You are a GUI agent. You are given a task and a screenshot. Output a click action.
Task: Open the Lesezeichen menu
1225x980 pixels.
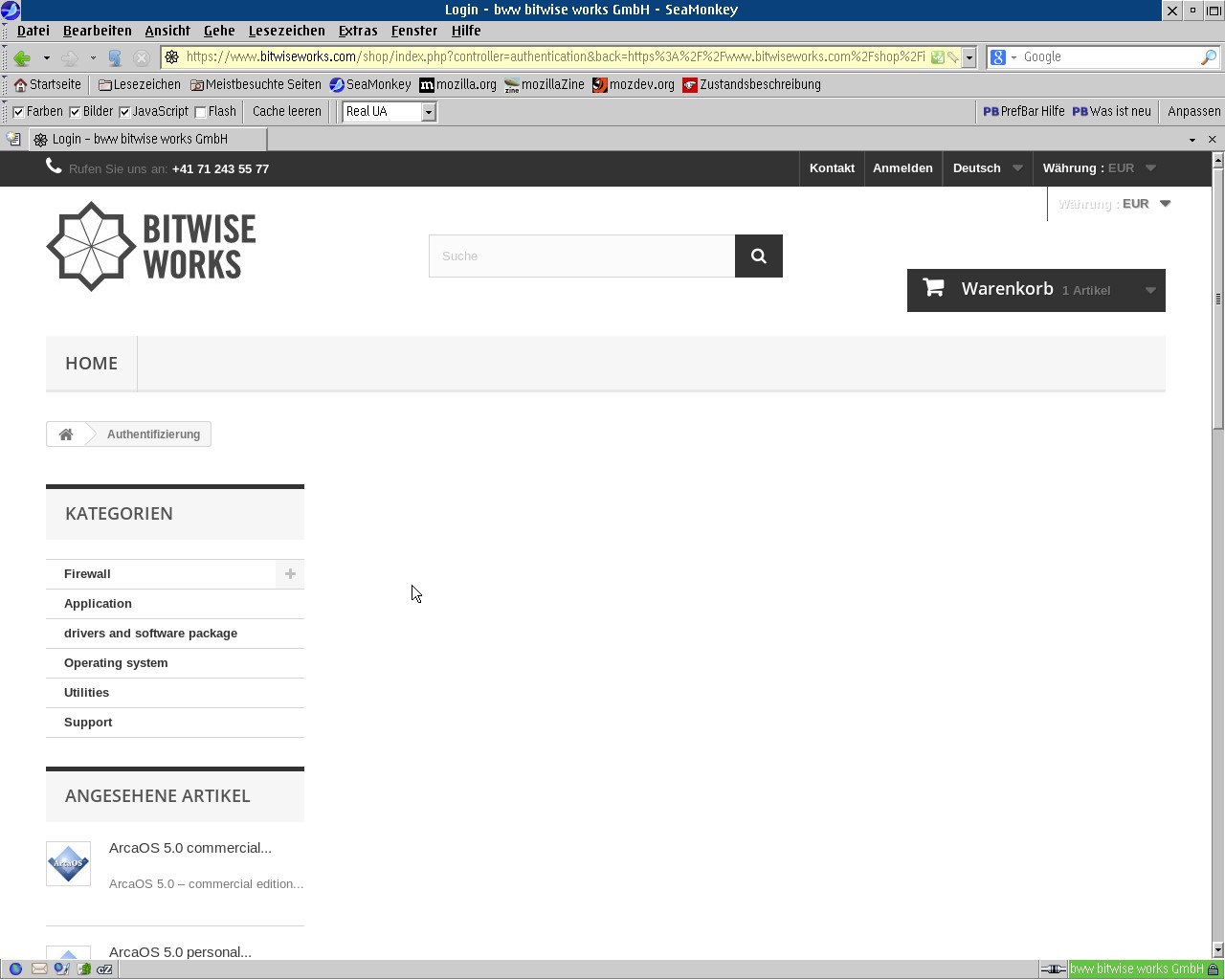[x=287, y=31]
